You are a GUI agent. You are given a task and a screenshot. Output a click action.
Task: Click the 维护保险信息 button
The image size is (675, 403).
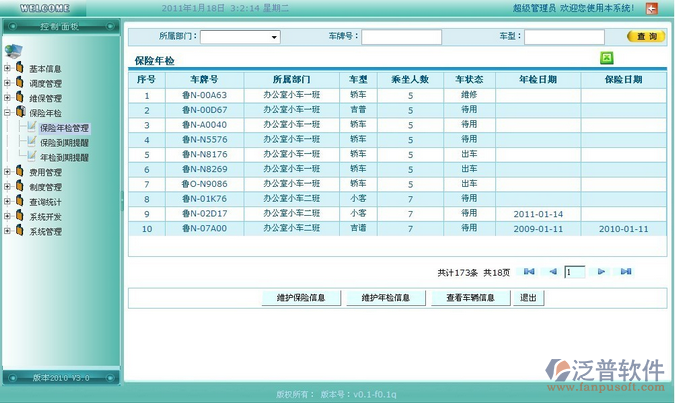click(300, 298)
